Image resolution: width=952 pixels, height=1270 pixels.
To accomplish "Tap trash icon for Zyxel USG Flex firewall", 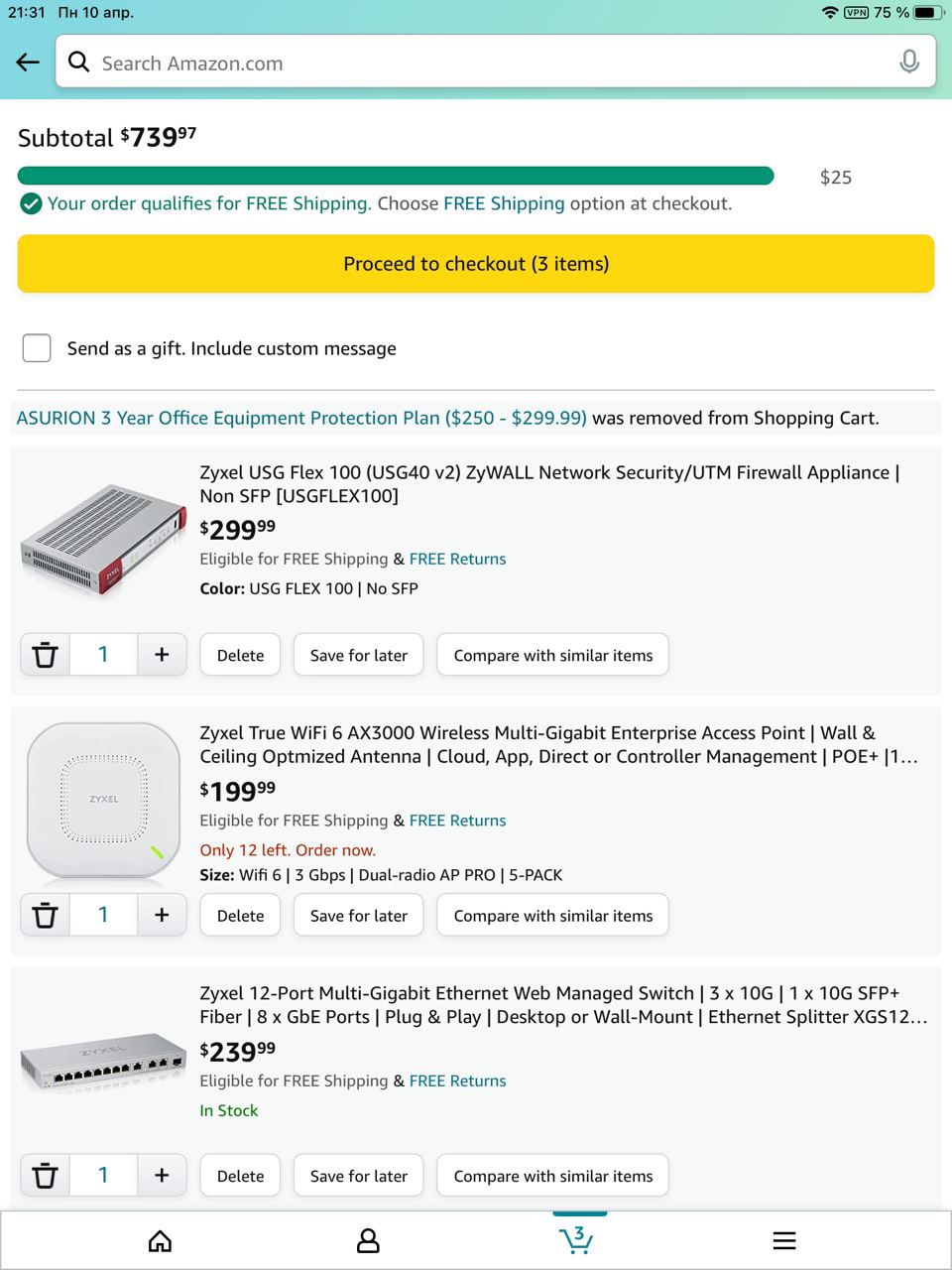I will 45,655.
